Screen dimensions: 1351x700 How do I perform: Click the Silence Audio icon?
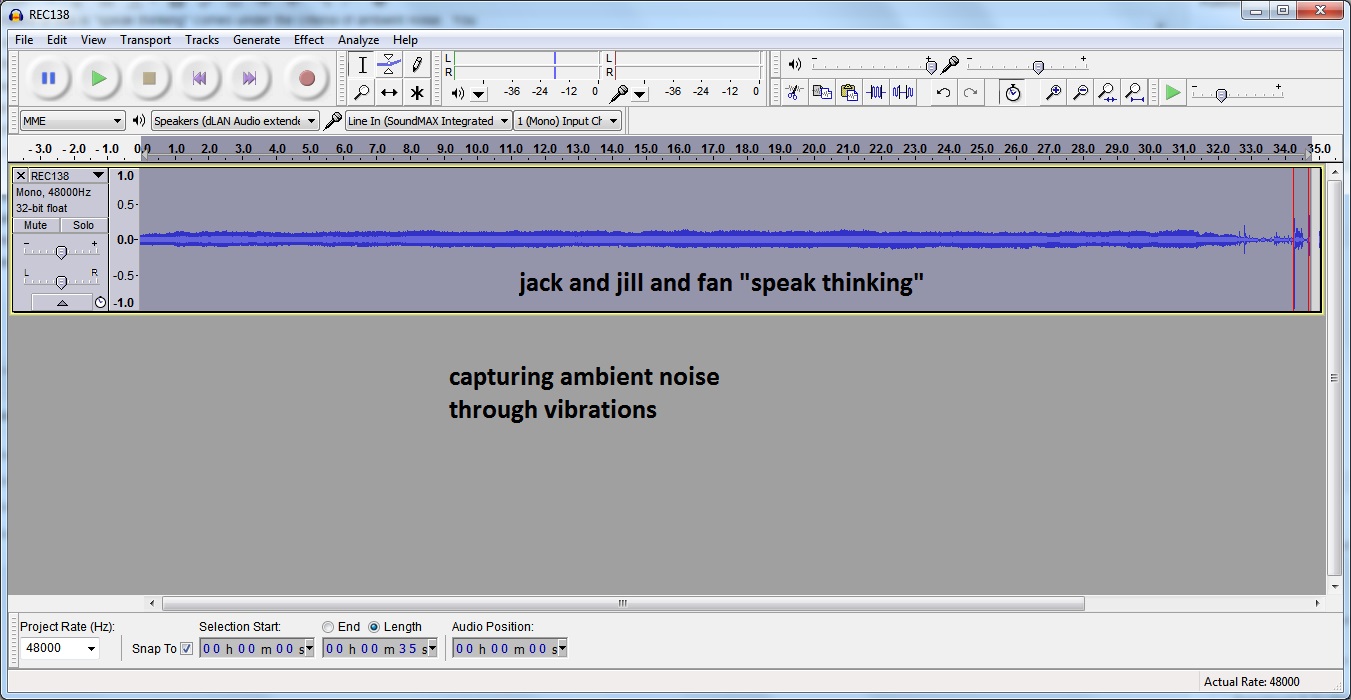pos(903,93)
